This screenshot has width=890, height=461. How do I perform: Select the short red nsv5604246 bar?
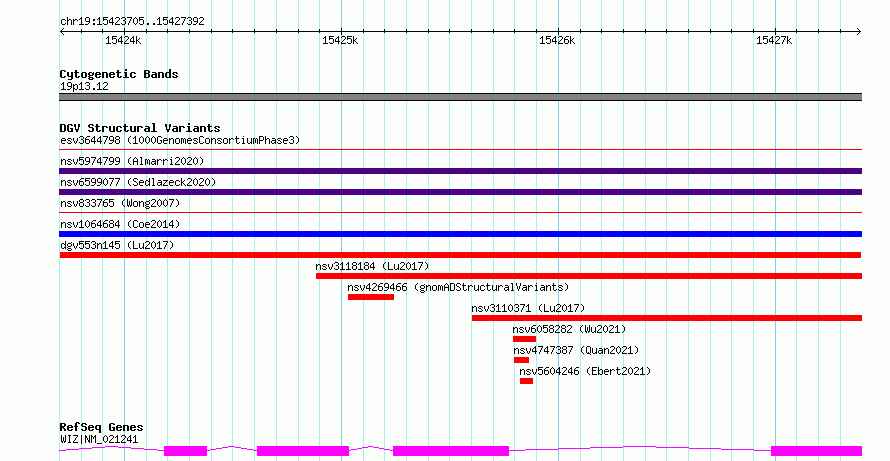click(526, 381)
